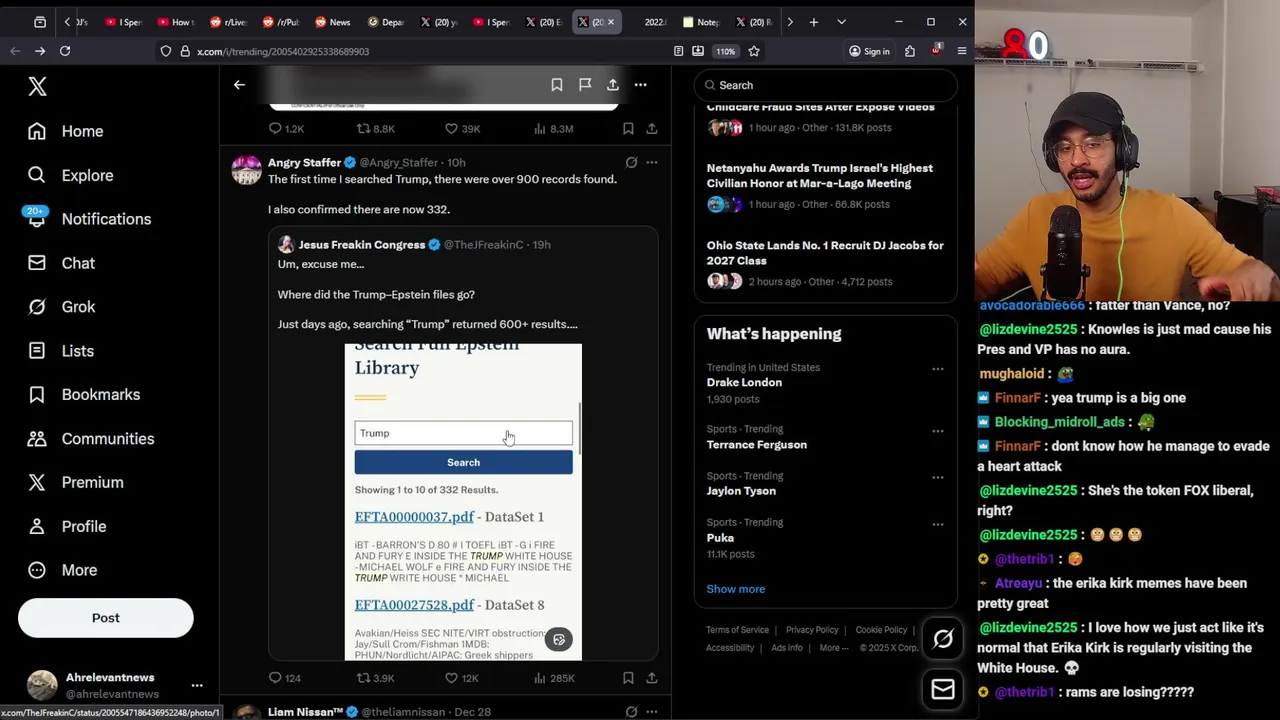Screen dimensions: 1280x720
Task: Open the Terms of Service footer link
Action: (737, 630)
